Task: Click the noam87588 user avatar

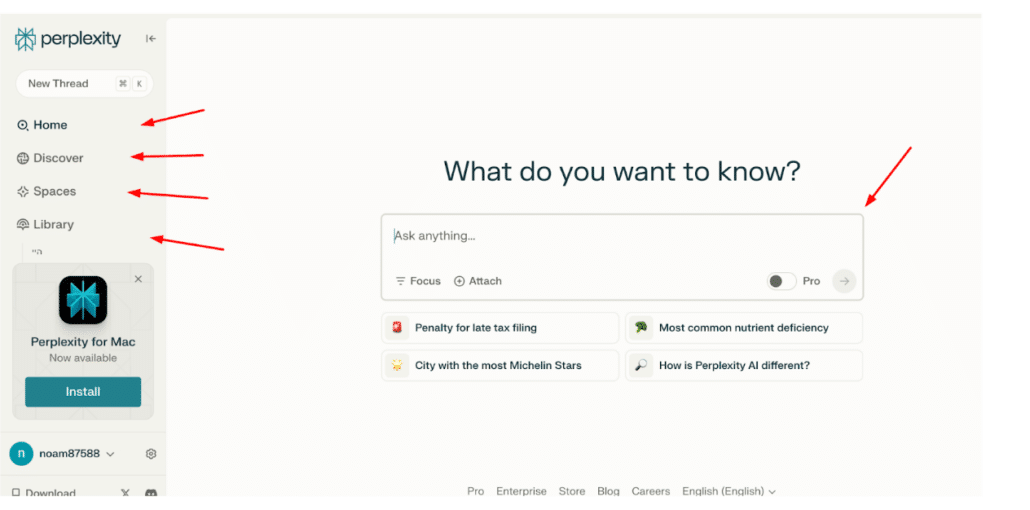Action: click(x=21, y=453)
